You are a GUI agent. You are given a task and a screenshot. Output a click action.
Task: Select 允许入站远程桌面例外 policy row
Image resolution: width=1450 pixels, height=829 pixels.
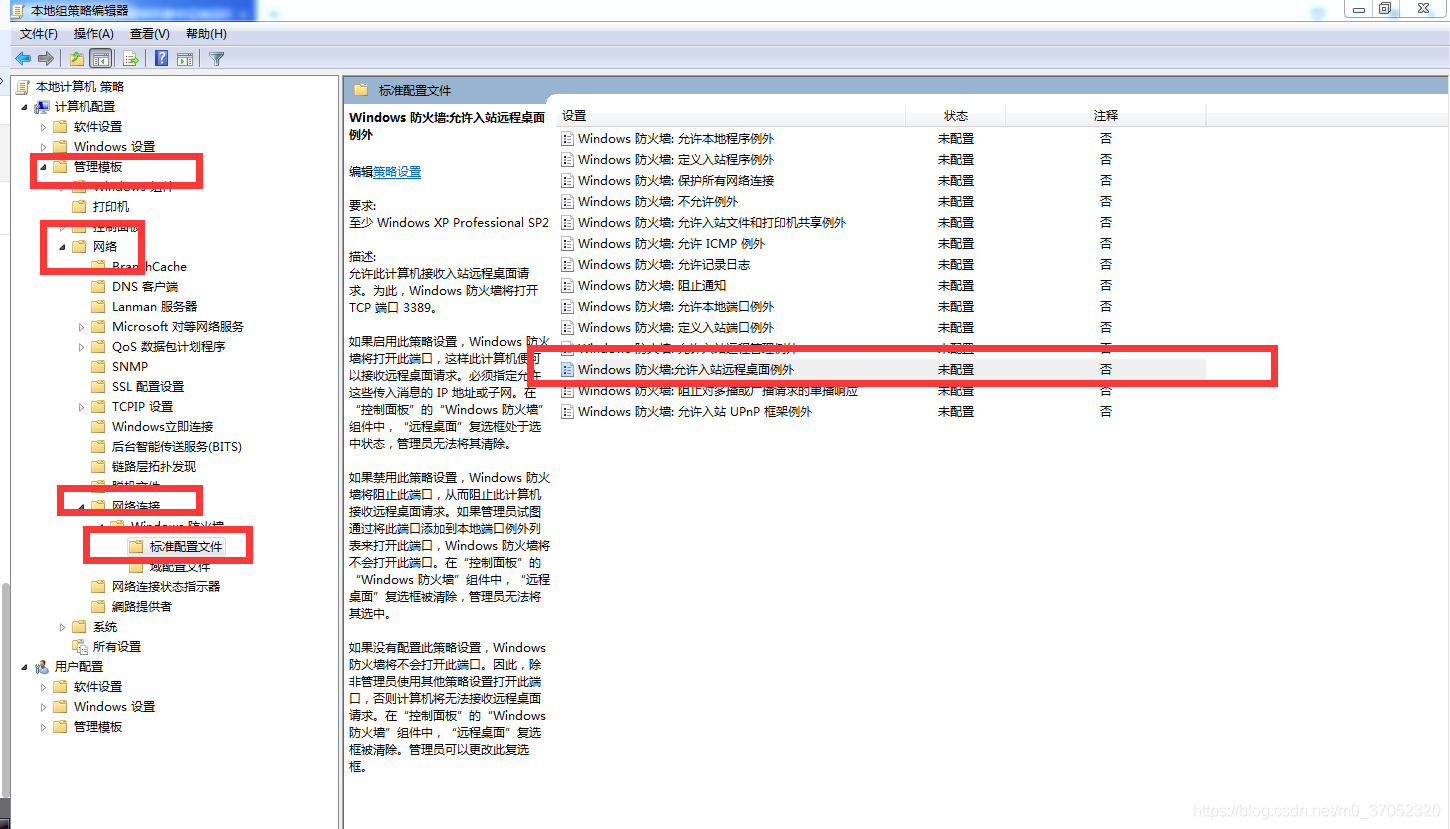[882, 370]
